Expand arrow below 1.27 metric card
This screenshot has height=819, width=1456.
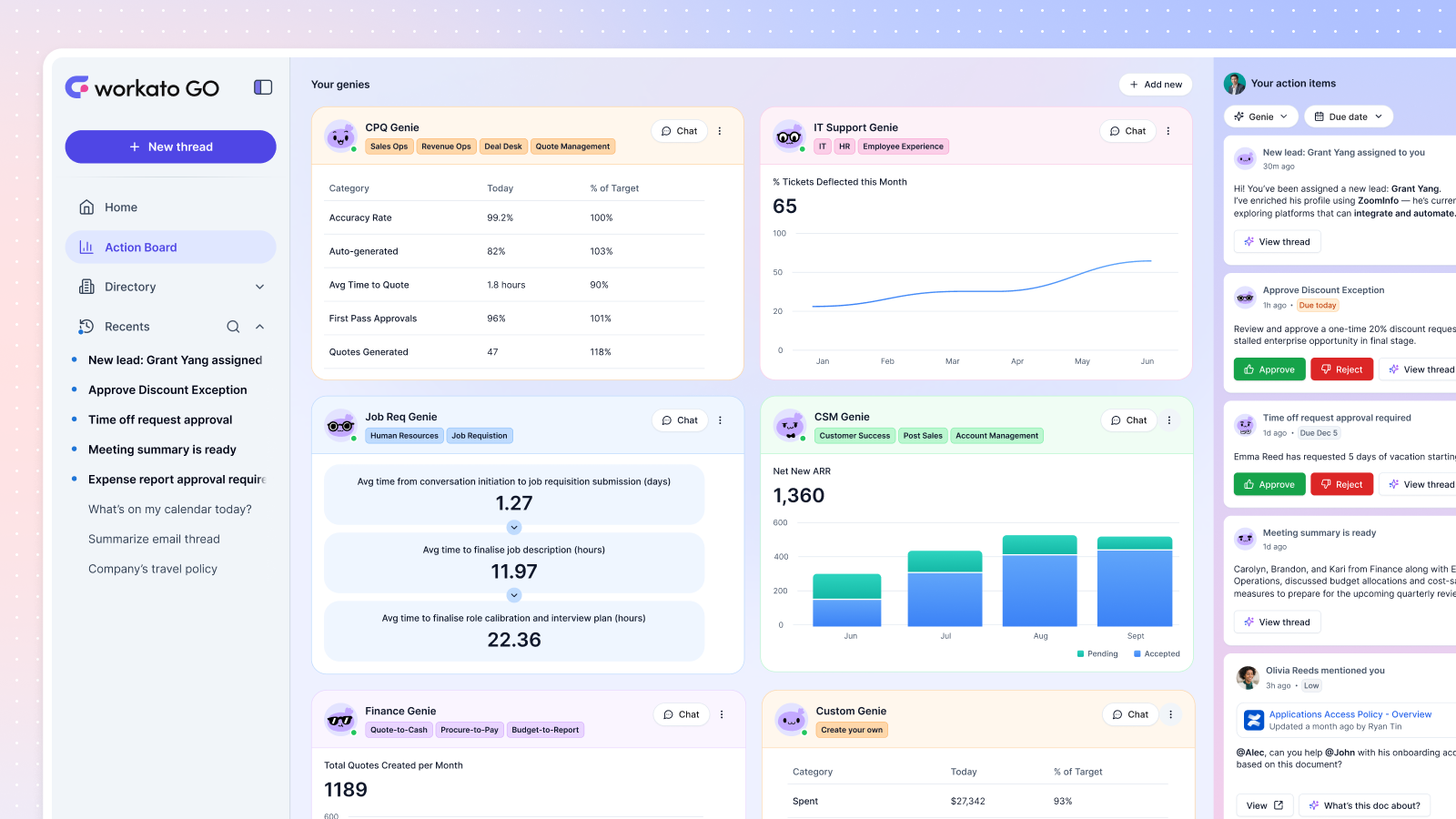(x=514, y=528)
